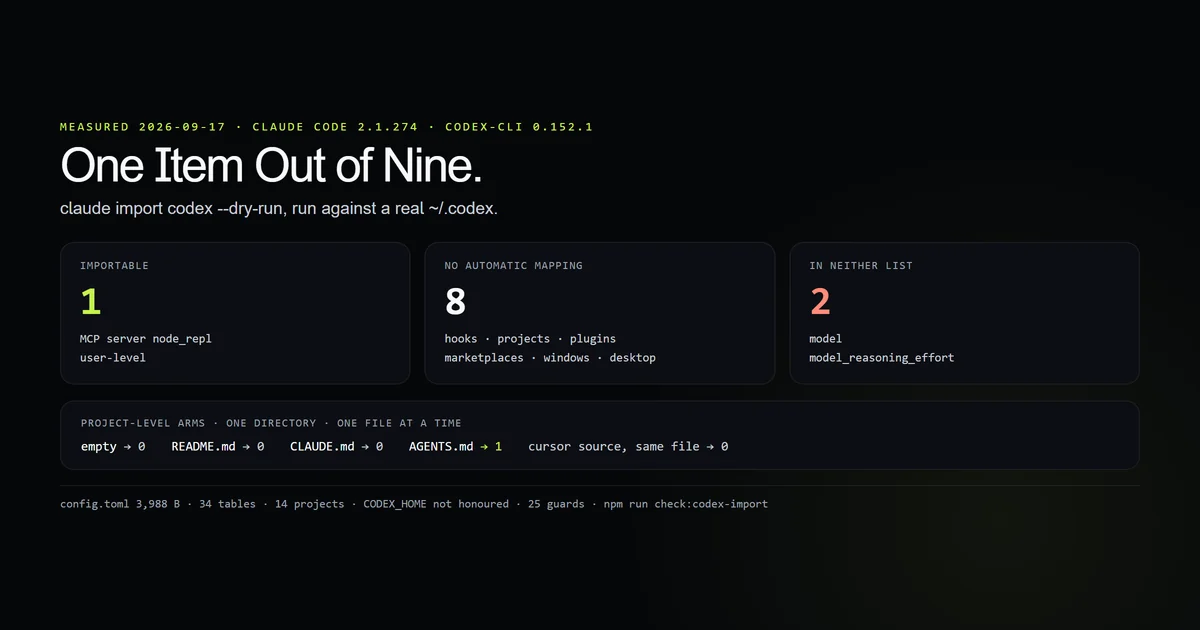Click the green number 1 in Importable card

tap(90, 302)
